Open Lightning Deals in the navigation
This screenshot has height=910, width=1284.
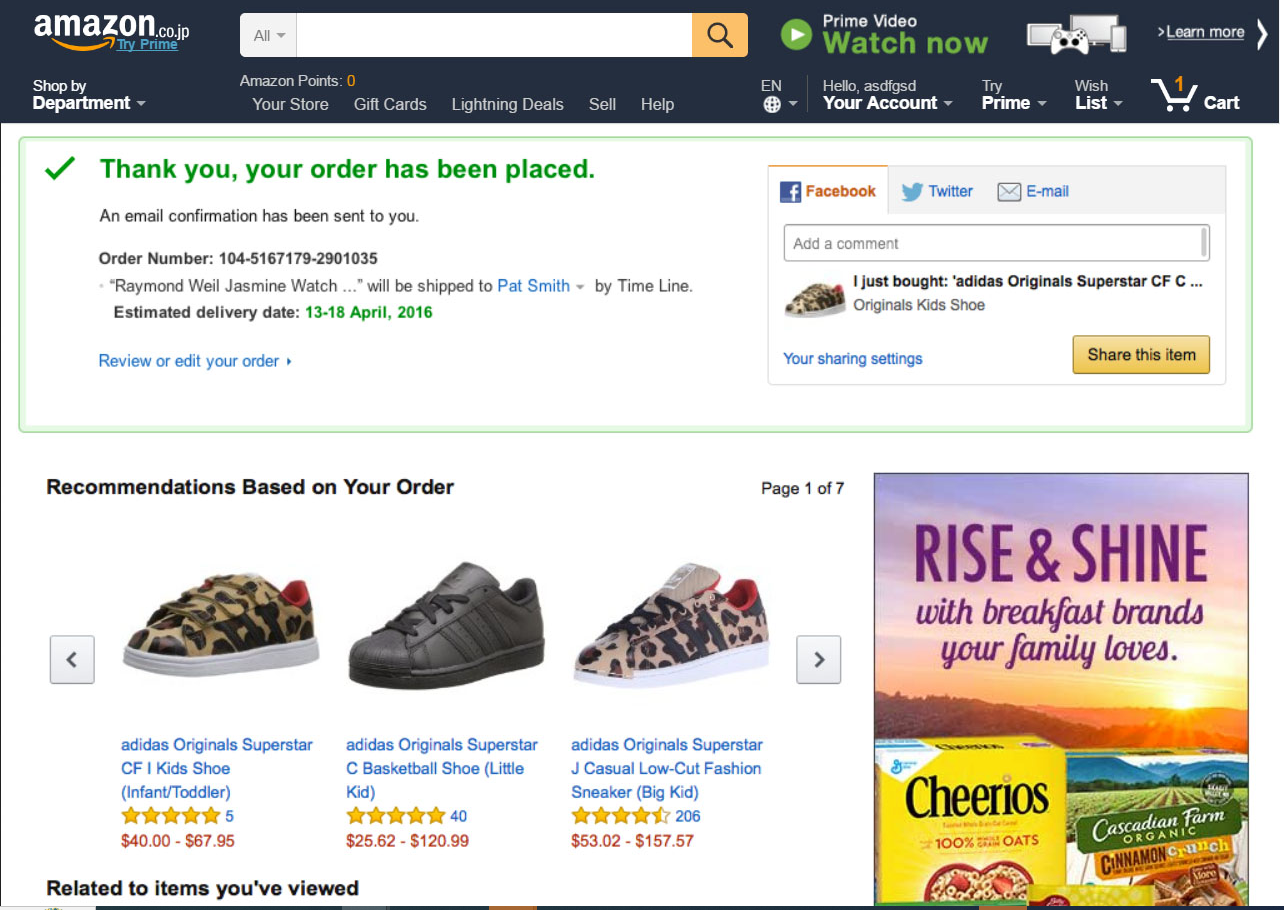tap(507, 104)
